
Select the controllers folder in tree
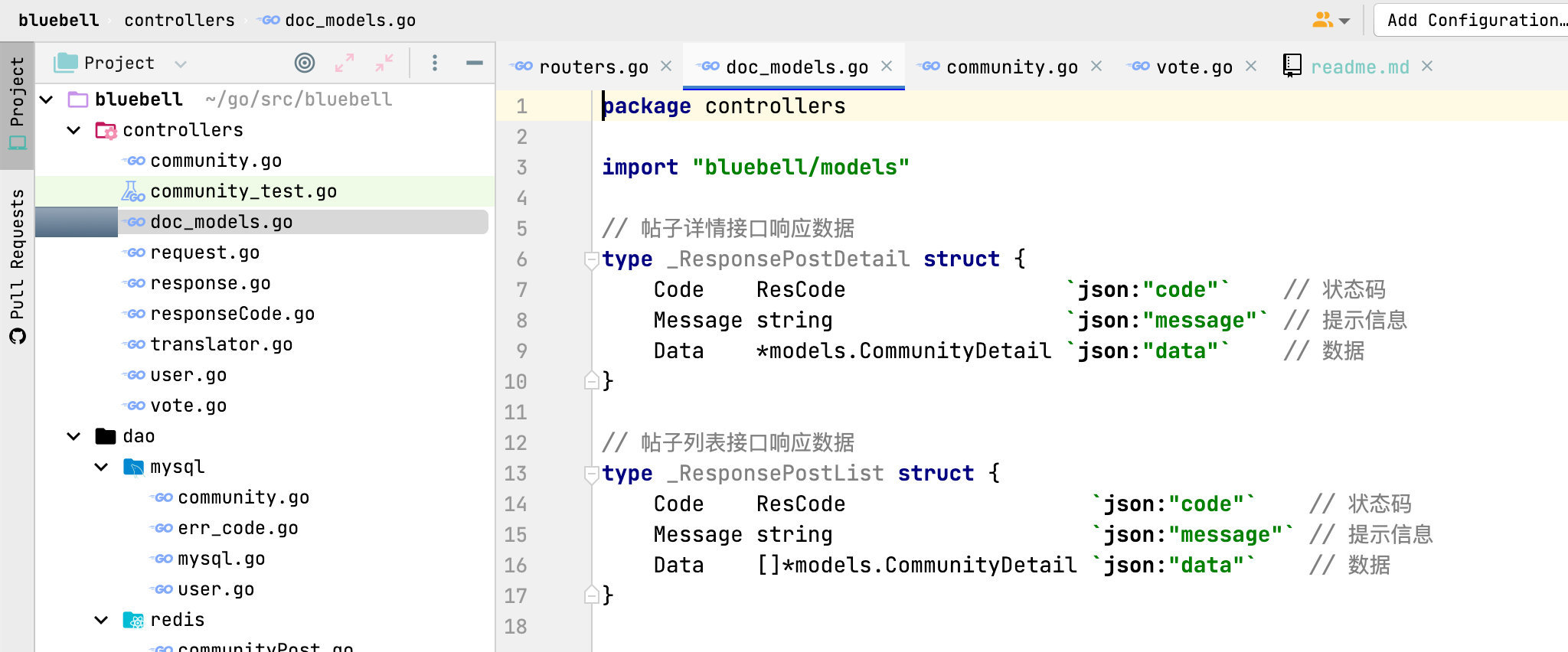(183, 130)
